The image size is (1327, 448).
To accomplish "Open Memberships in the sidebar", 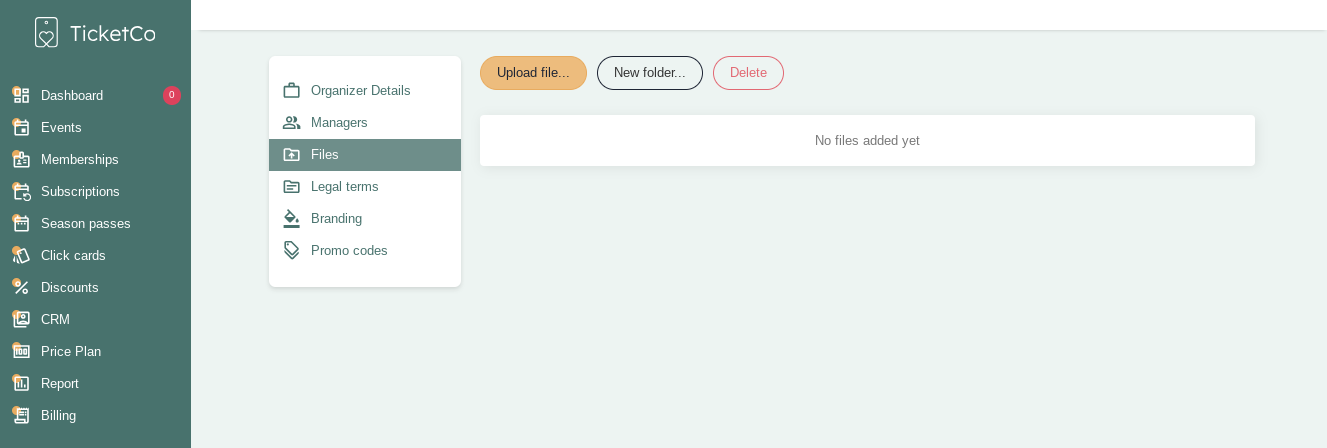I will [95, 159].
